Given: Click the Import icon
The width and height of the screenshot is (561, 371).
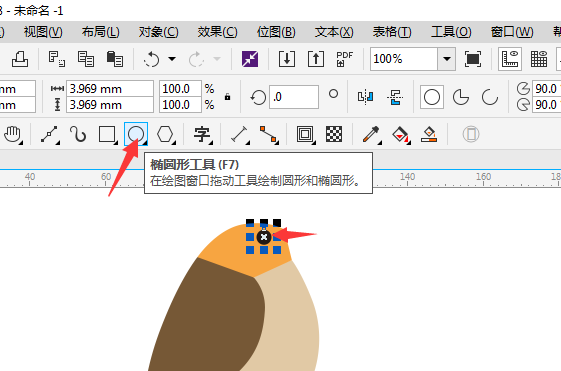Looking at the screenshot, I should pos(287,59).
